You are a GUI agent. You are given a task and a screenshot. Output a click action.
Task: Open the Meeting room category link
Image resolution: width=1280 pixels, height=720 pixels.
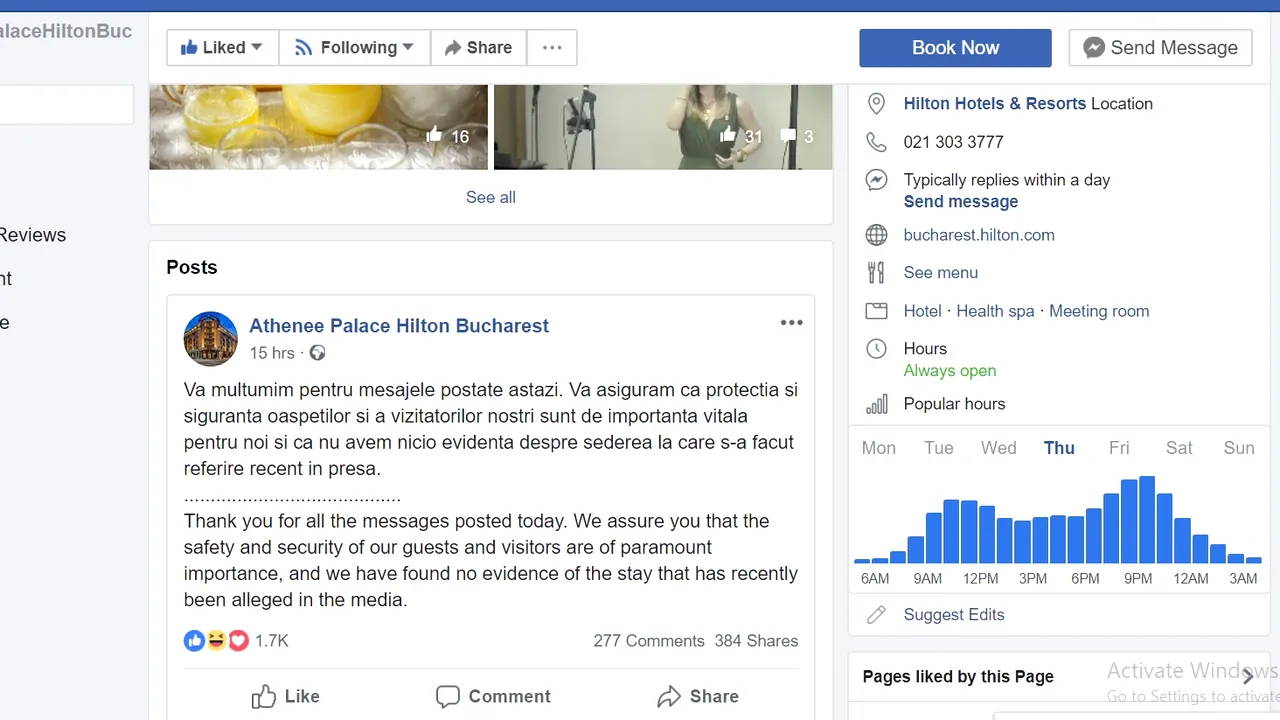pos(1099,311)
